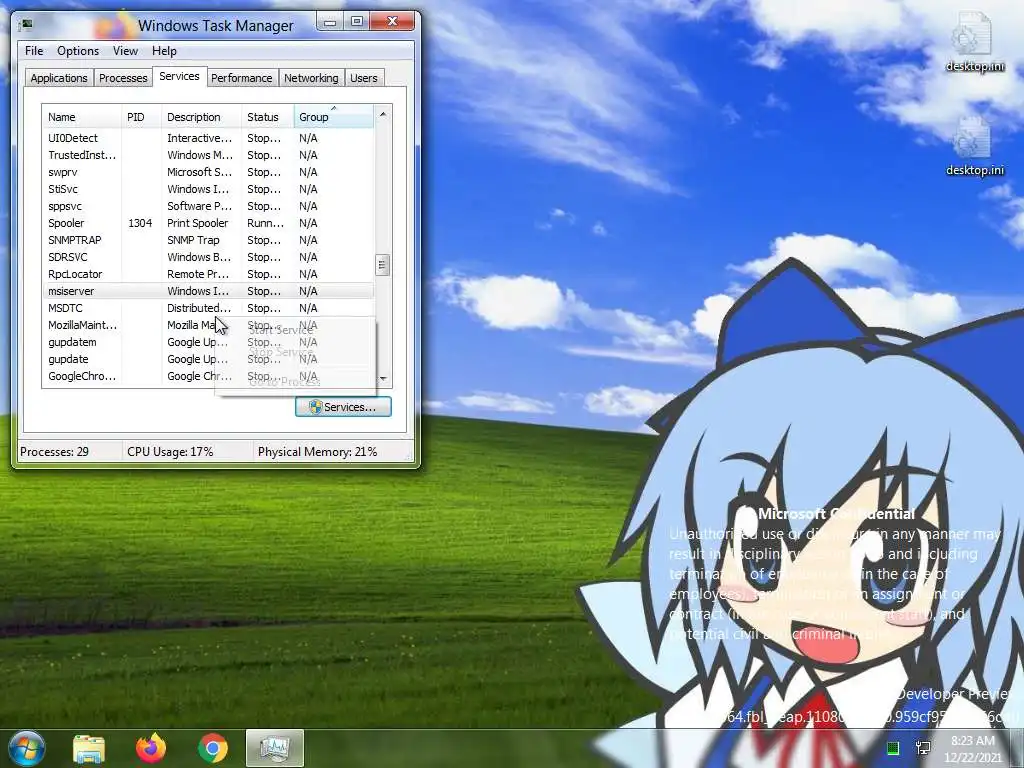Select the swprv service row
The height and width of the screenshot is (768, 1024).
coord(208,172)
